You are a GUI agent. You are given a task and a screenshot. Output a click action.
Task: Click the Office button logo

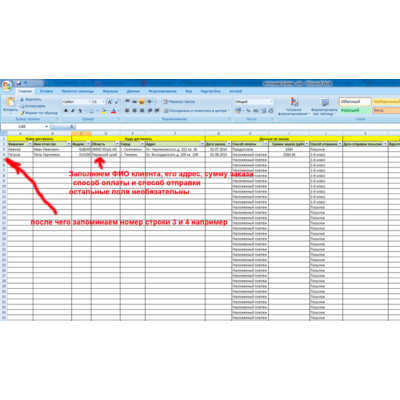[7, 86]
